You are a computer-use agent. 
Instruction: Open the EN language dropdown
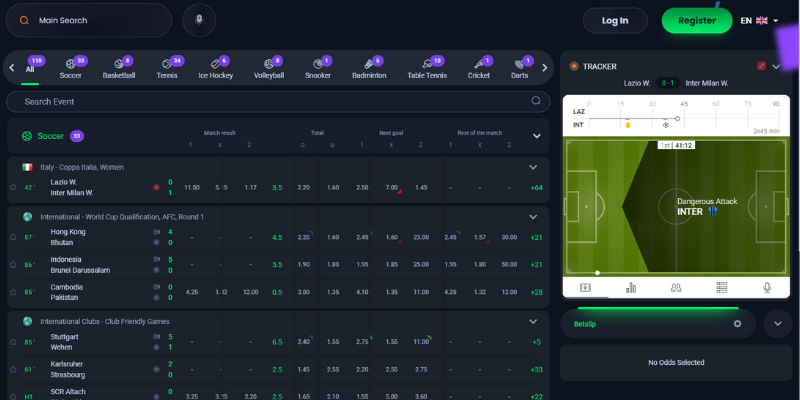click(759, 20)
